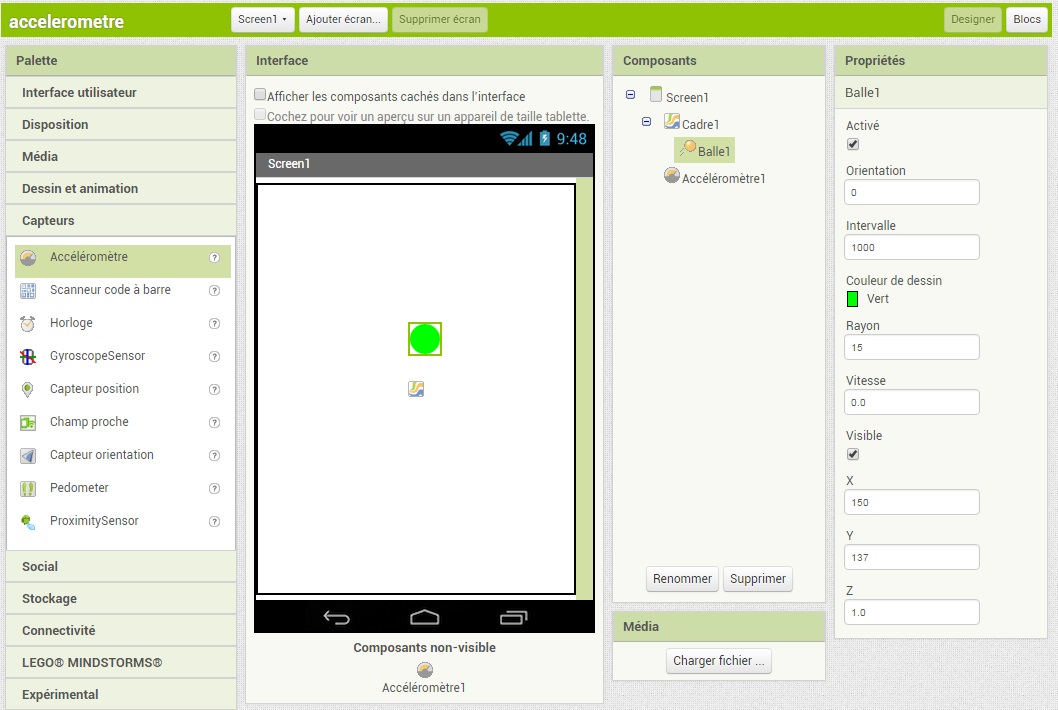Collapse the Capteurs palette section
The image size is (1058, 710).
tap(121, 221)
